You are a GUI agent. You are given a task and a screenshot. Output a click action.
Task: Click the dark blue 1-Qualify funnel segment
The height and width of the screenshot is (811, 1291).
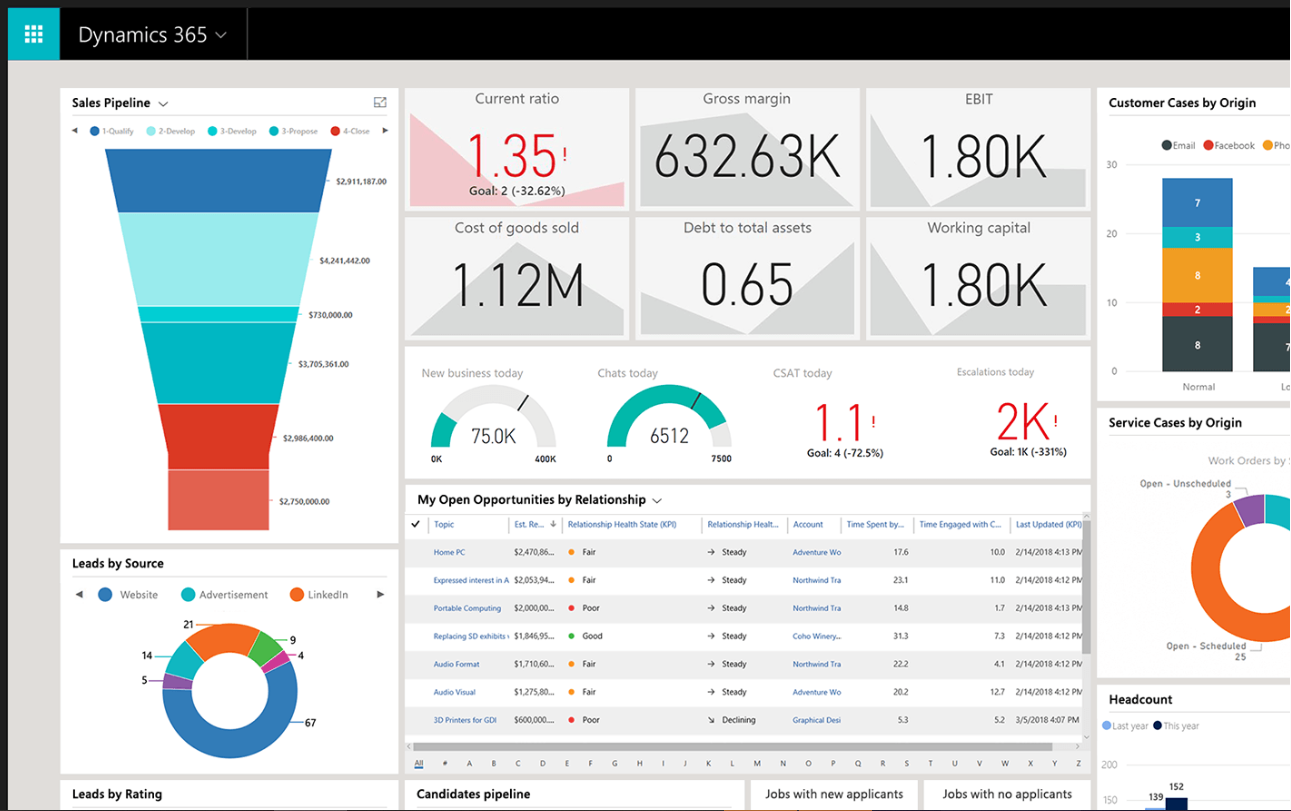coord(219,180)
